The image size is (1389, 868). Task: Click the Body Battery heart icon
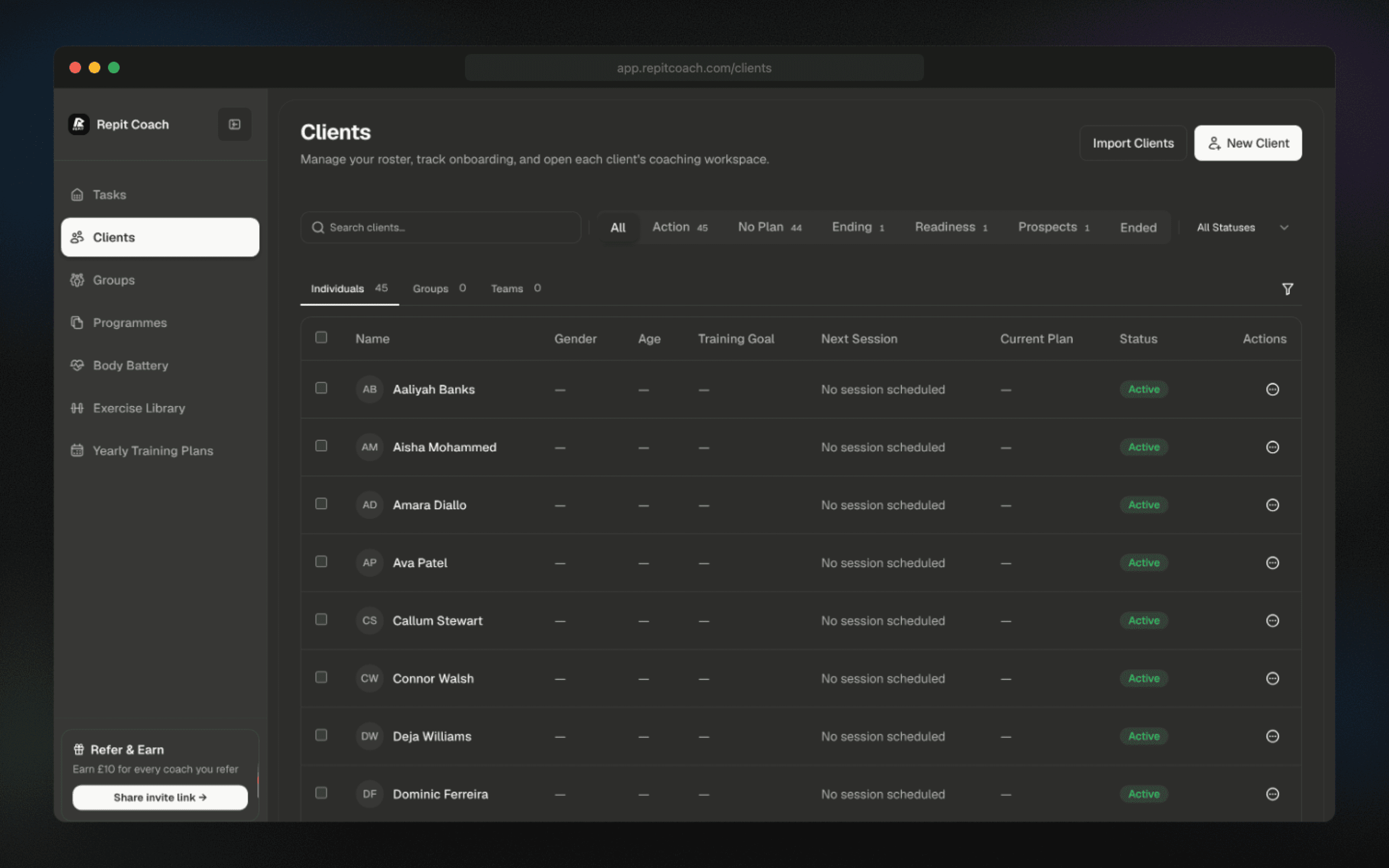(x=77, y=365)
